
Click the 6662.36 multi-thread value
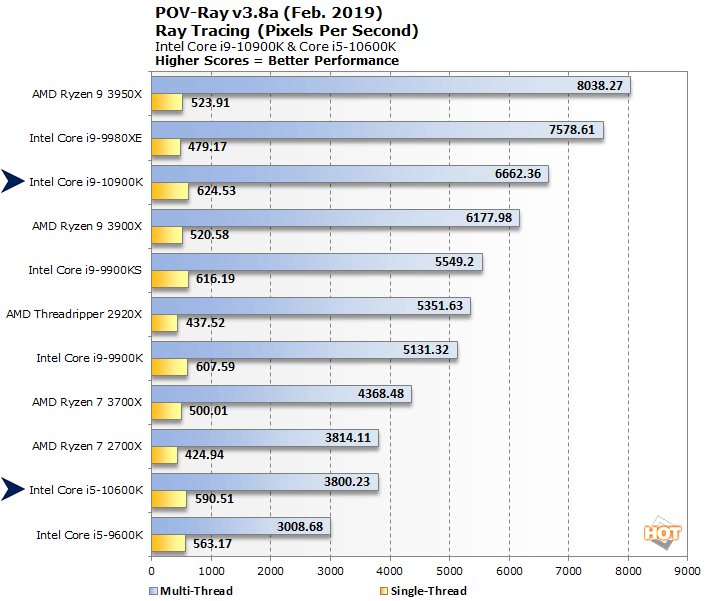518,174
